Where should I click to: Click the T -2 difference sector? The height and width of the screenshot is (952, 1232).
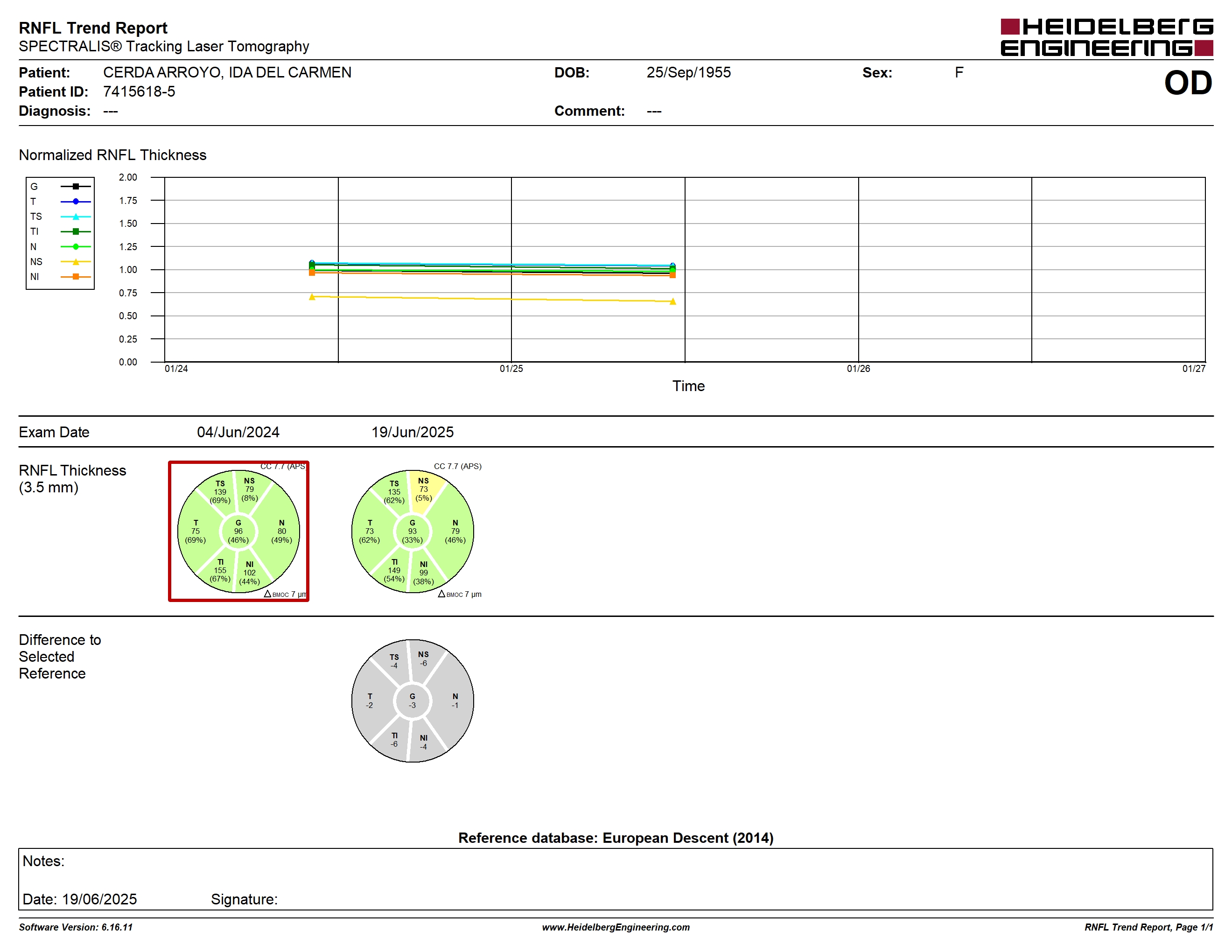tap(370, 701)
